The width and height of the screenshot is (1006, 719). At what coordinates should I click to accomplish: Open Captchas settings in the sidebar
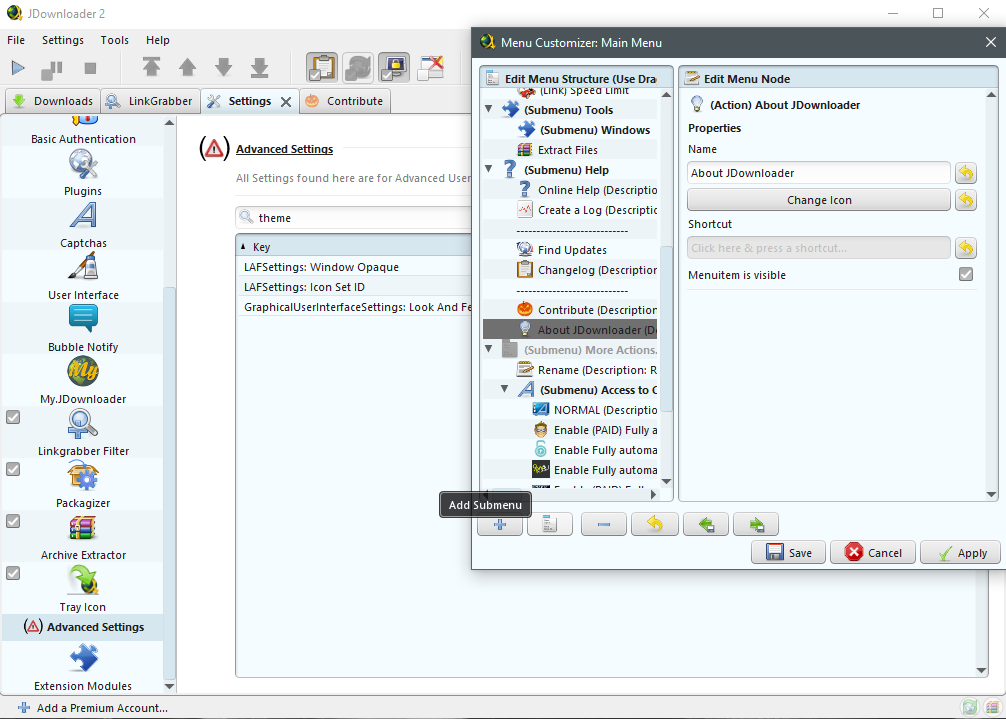pos(83,224)
